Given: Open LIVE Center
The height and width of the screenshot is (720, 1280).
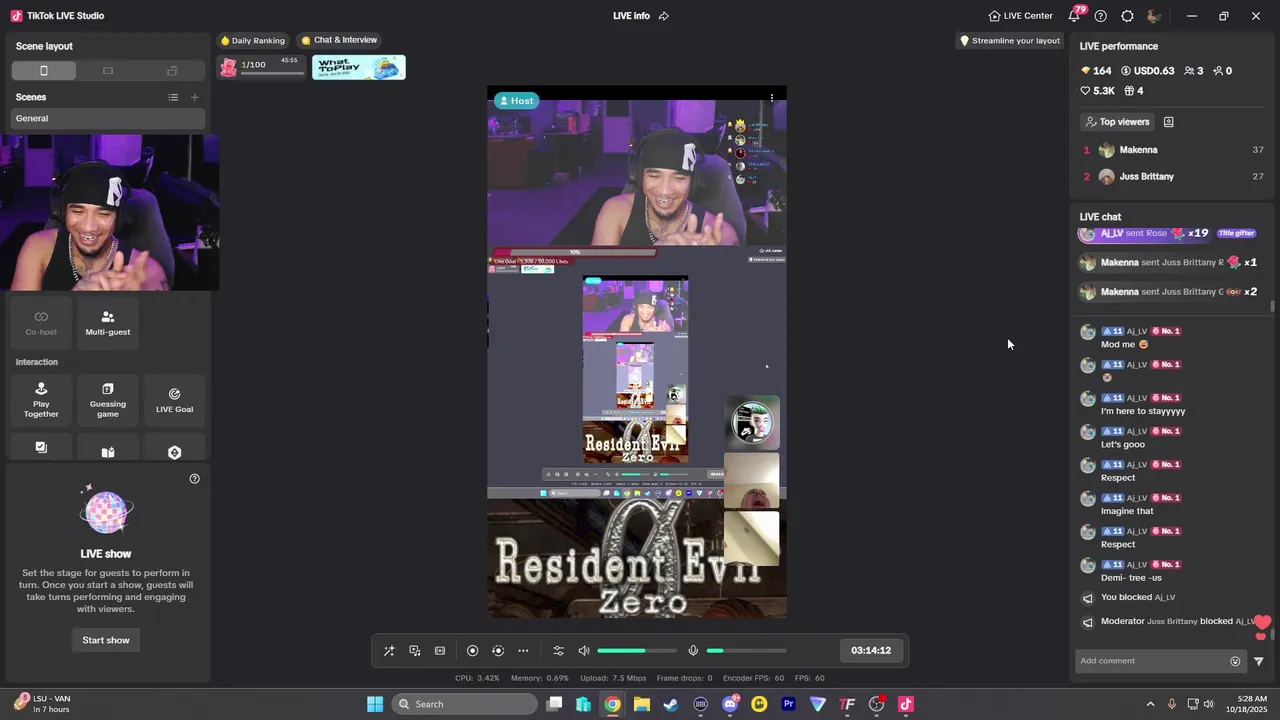Looking at the screenshot, I should [x=1021, y=16].
